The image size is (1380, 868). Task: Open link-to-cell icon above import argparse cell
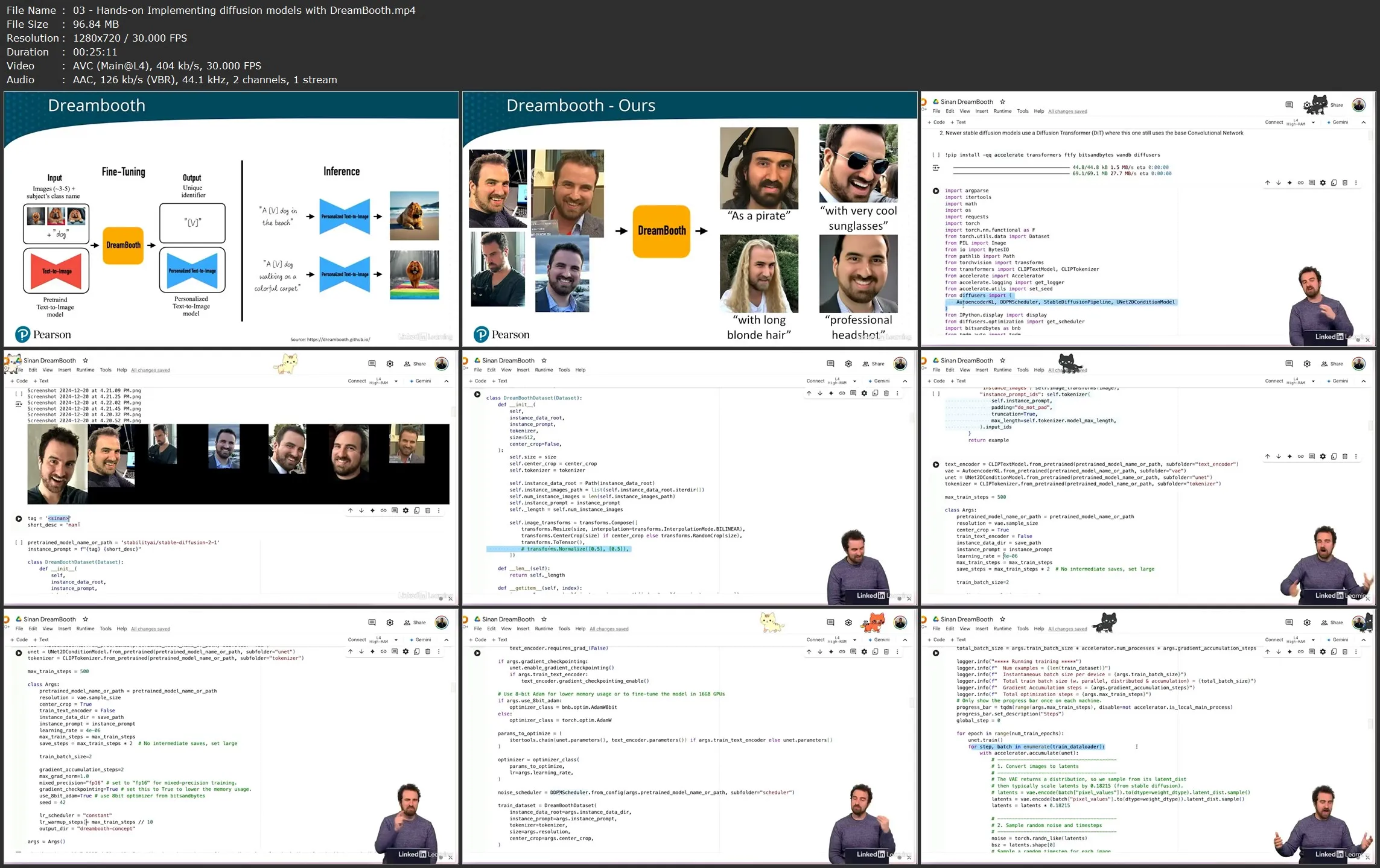click(x=1300, y=183)
